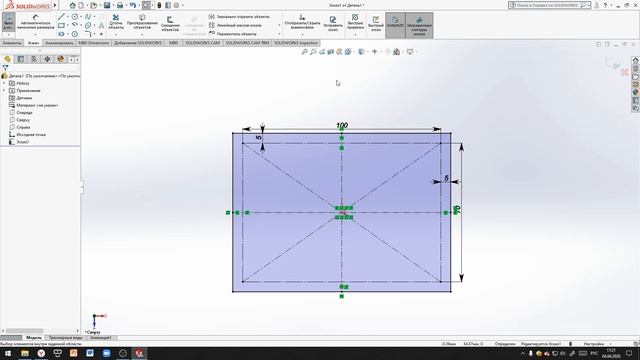Select the Circle sketch tool
Image resolution: width=640 pixels, height=360 pixels.
75,17
